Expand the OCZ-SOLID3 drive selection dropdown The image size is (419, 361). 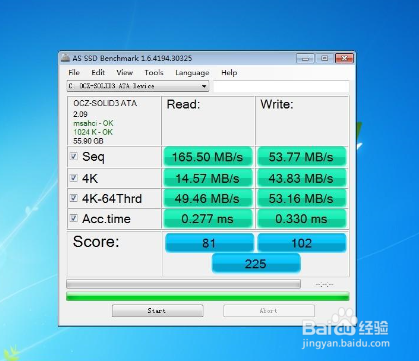pyautogui.click(x=138, y=86)
